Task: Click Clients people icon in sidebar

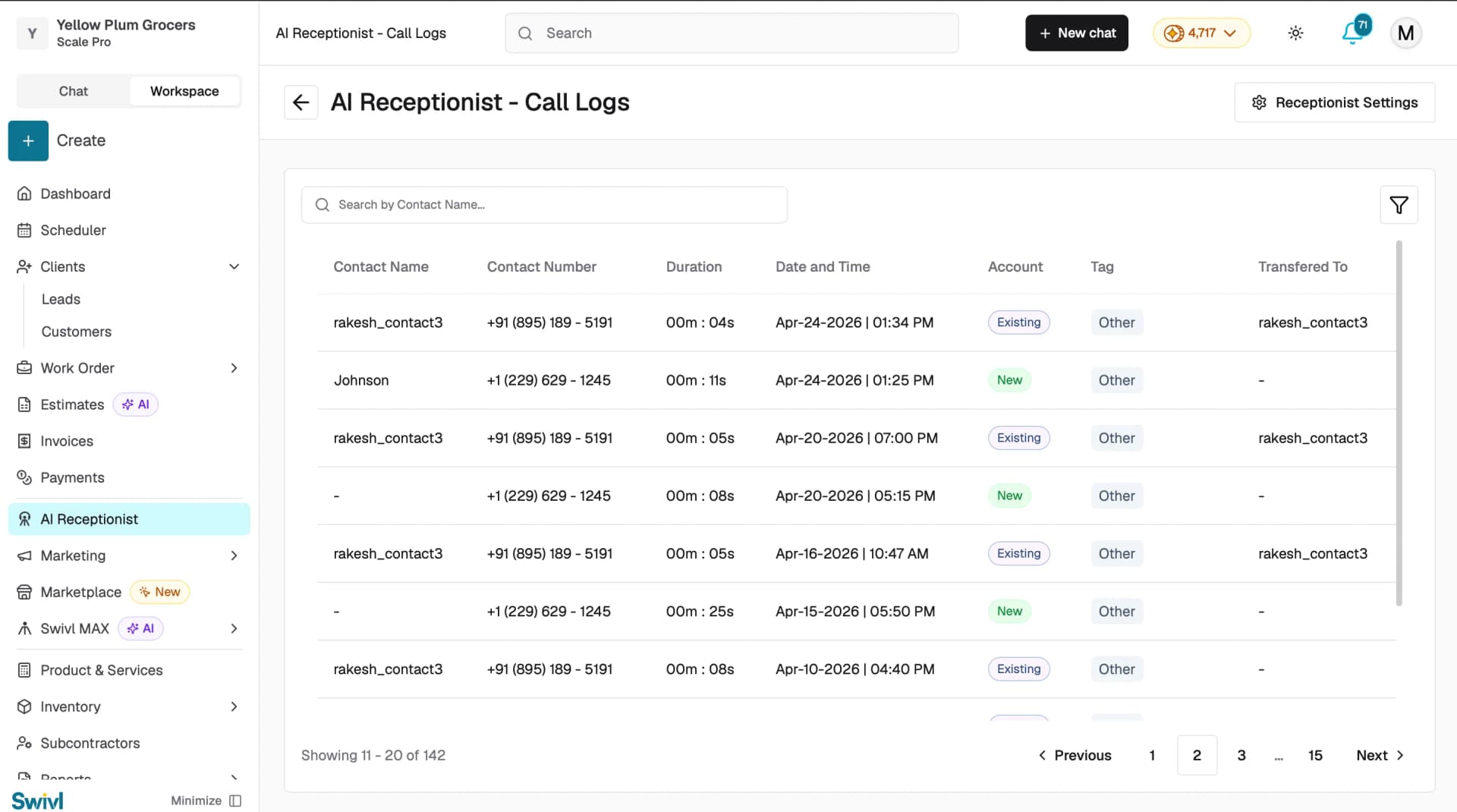Action: [24, 266]
